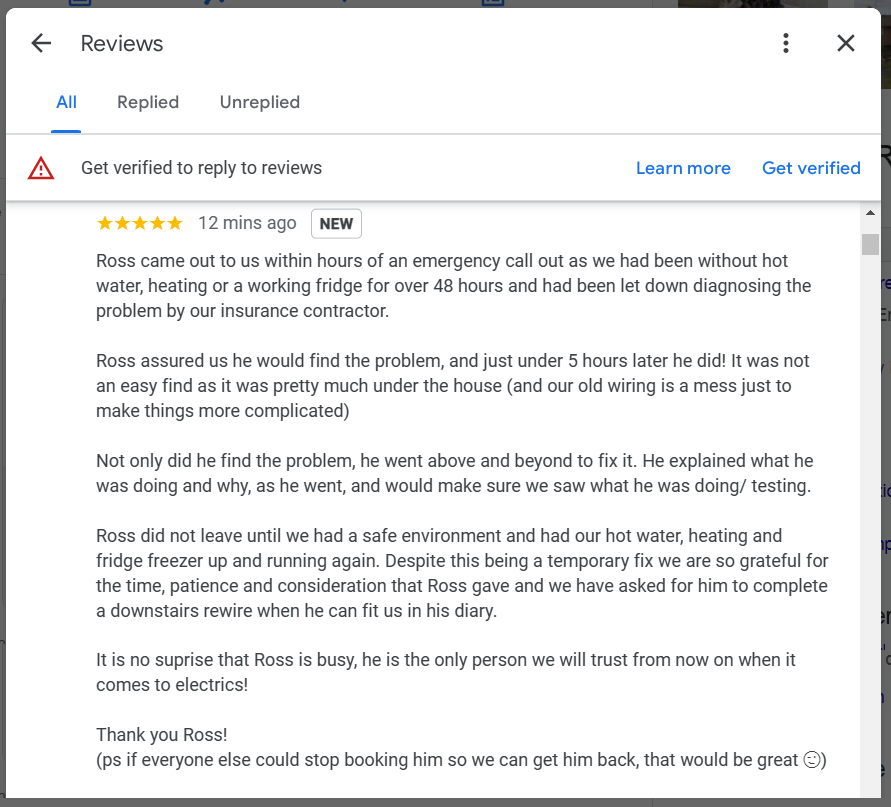891x807 pixels.
Task: Go back using the arrow beside Reviews
Action: [41, 43]
